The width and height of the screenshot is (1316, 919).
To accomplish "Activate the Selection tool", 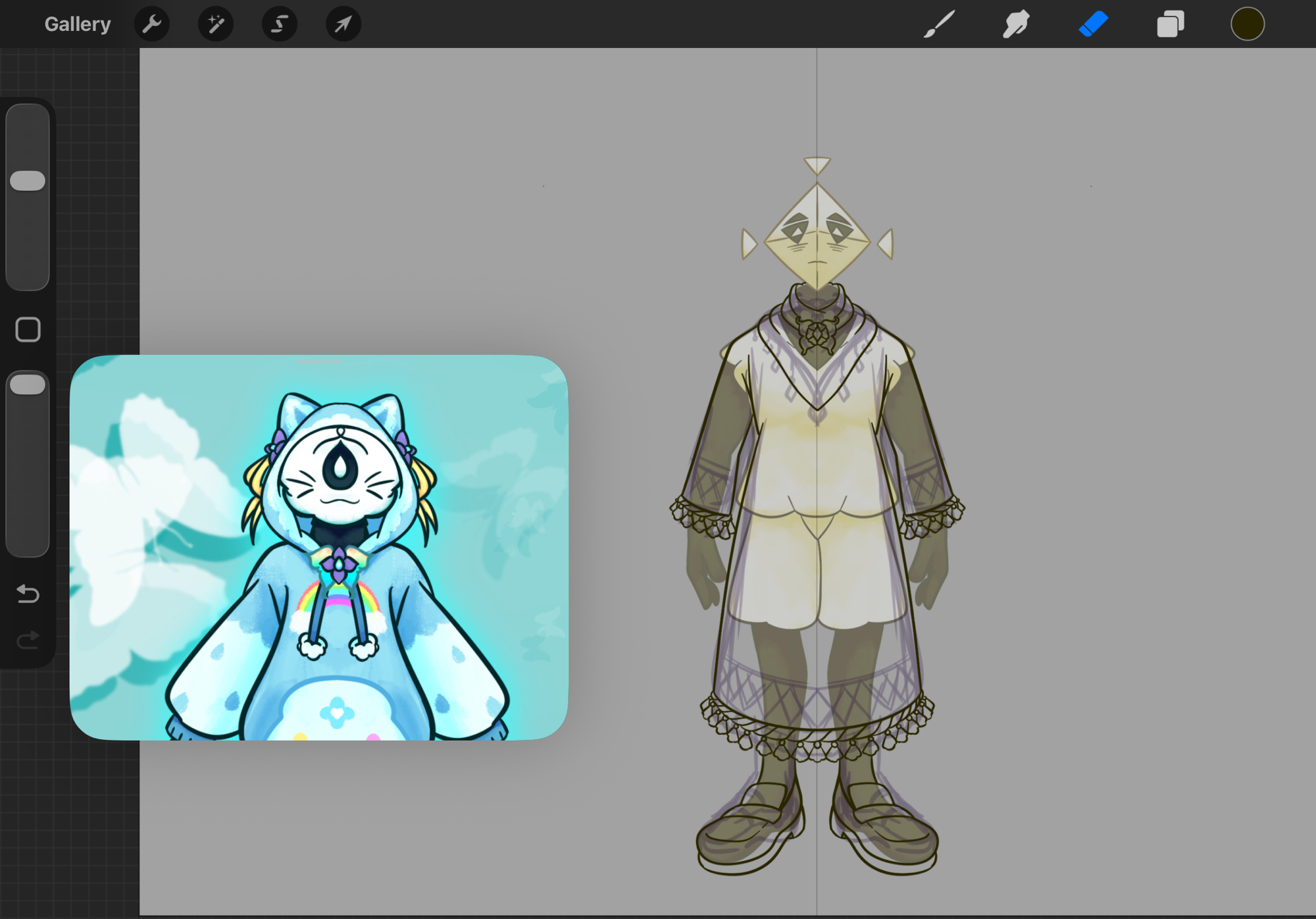I will click(280, 24).
